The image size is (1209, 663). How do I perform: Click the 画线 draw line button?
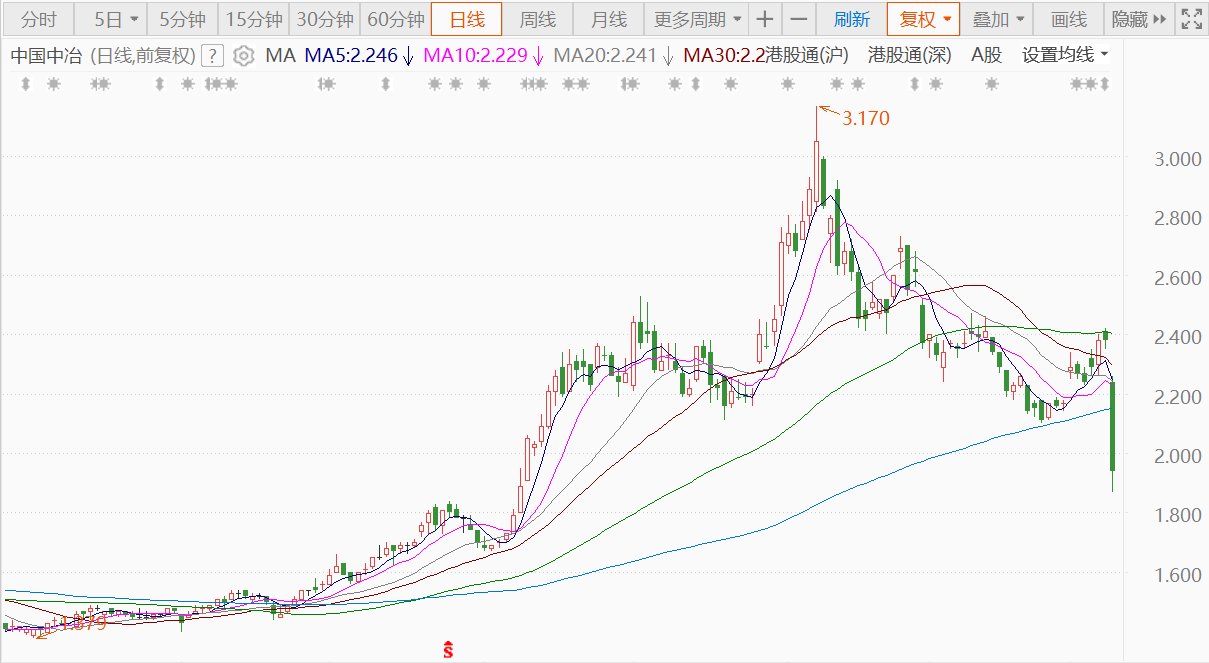(x=1068, y=19)
